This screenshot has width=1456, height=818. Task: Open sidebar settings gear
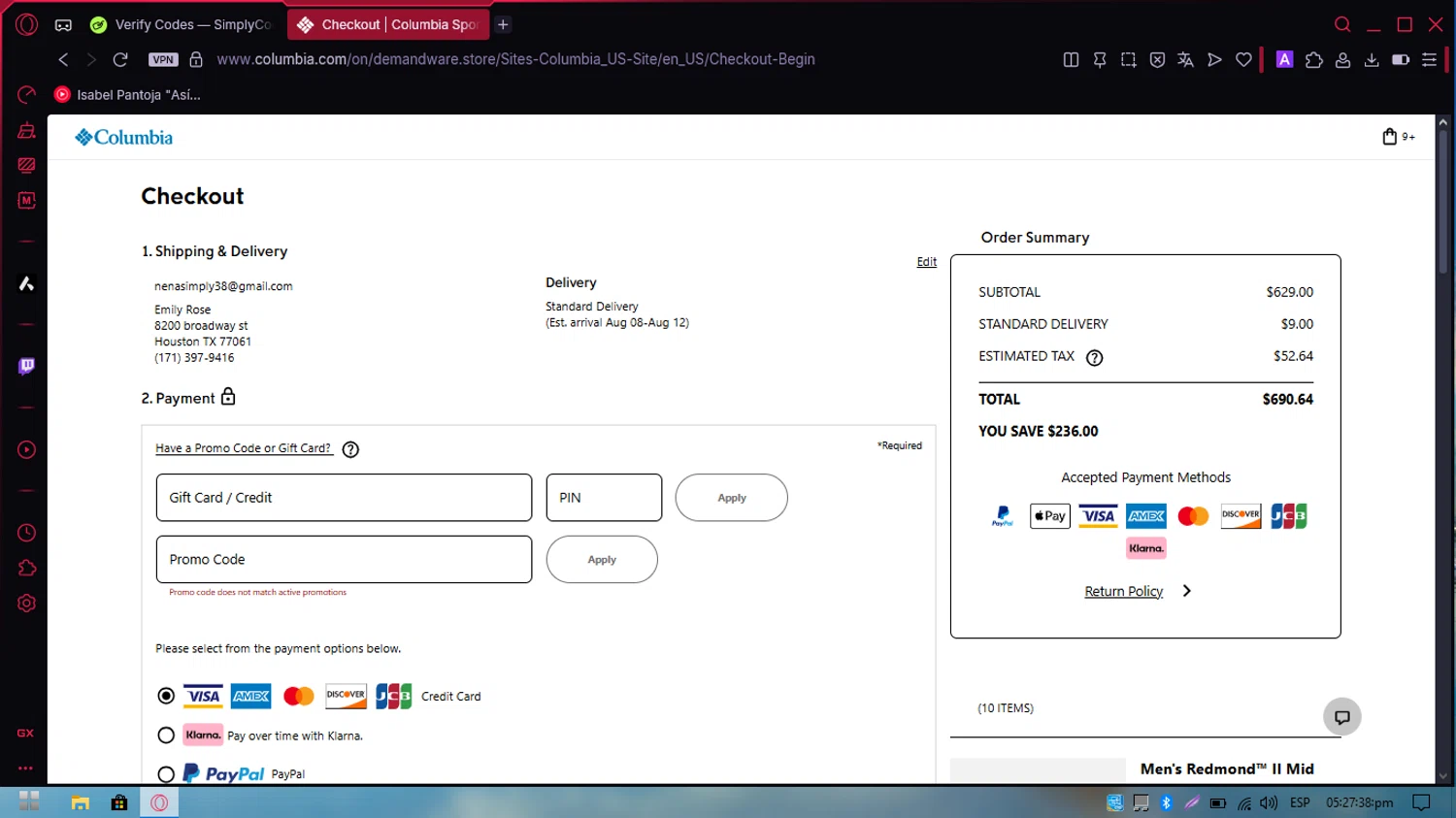click(26, 603)
